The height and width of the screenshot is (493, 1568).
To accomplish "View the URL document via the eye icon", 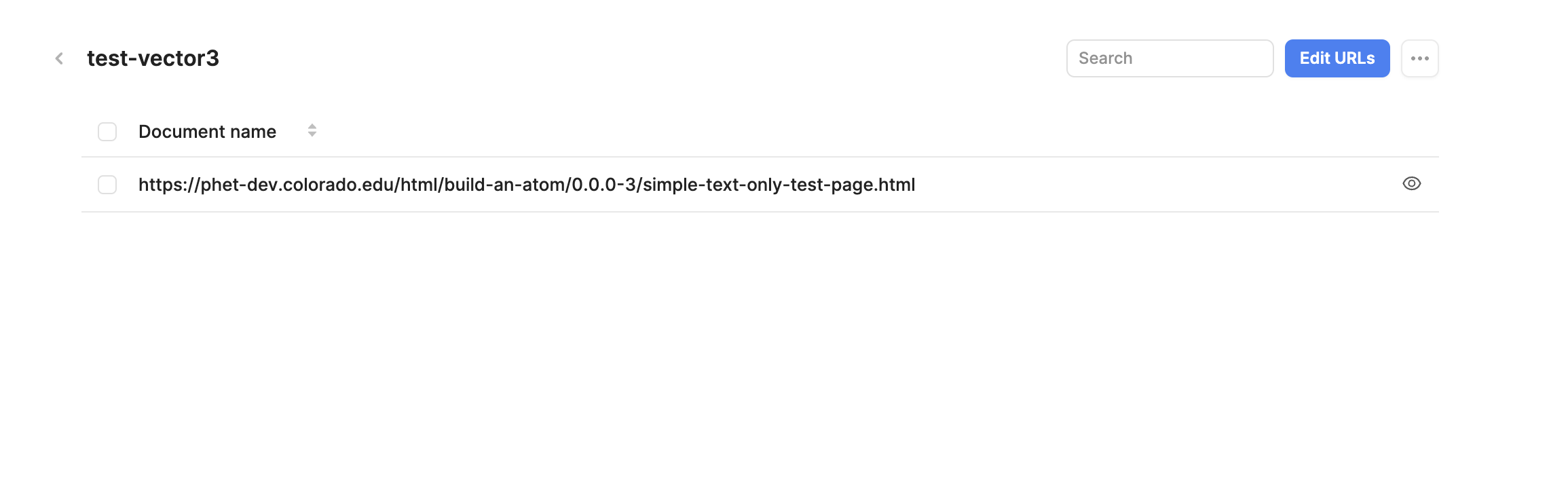I will pos(1411,184).
